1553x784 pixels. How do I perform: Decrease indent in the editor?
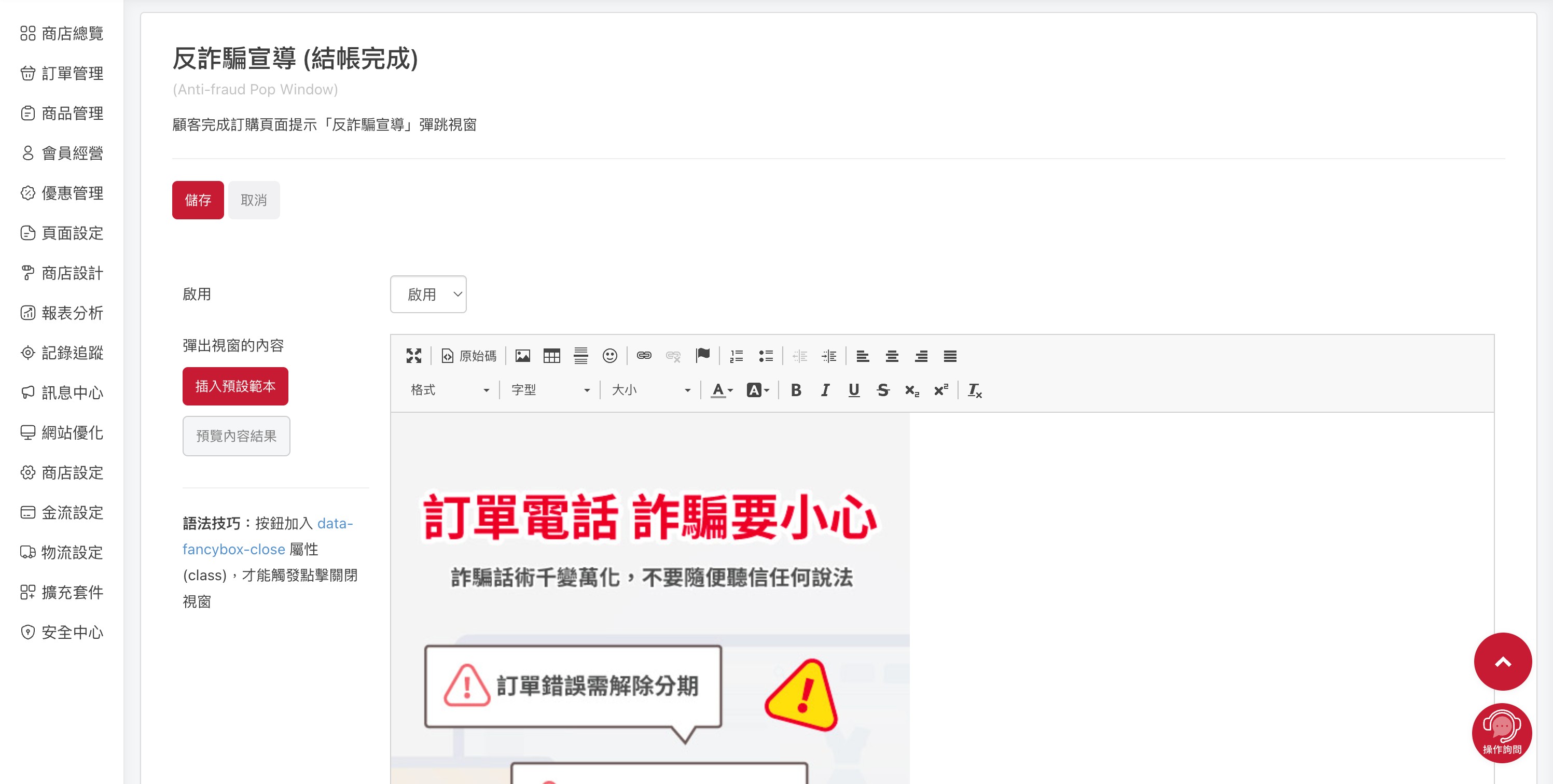pos(799,356)
